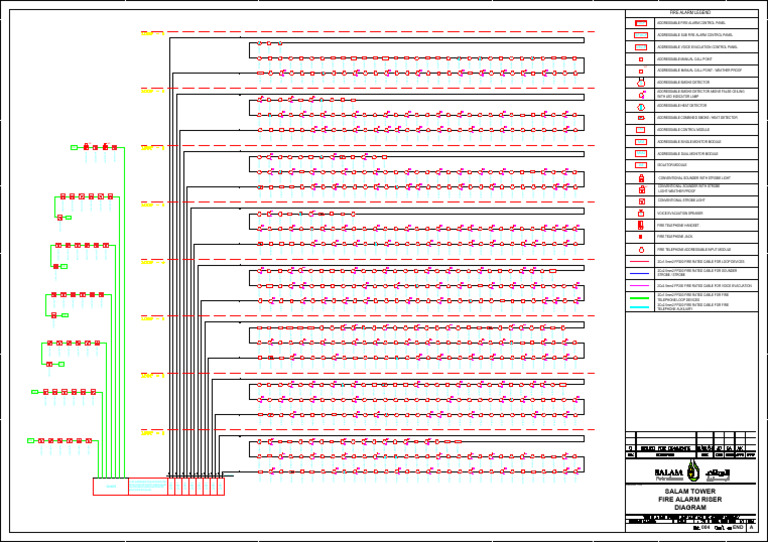Viewport: 768px width, 542px height.
Task: Select the 'SALAM TOWER' title text
Action: pyautogui.click(x=690, y=491)
